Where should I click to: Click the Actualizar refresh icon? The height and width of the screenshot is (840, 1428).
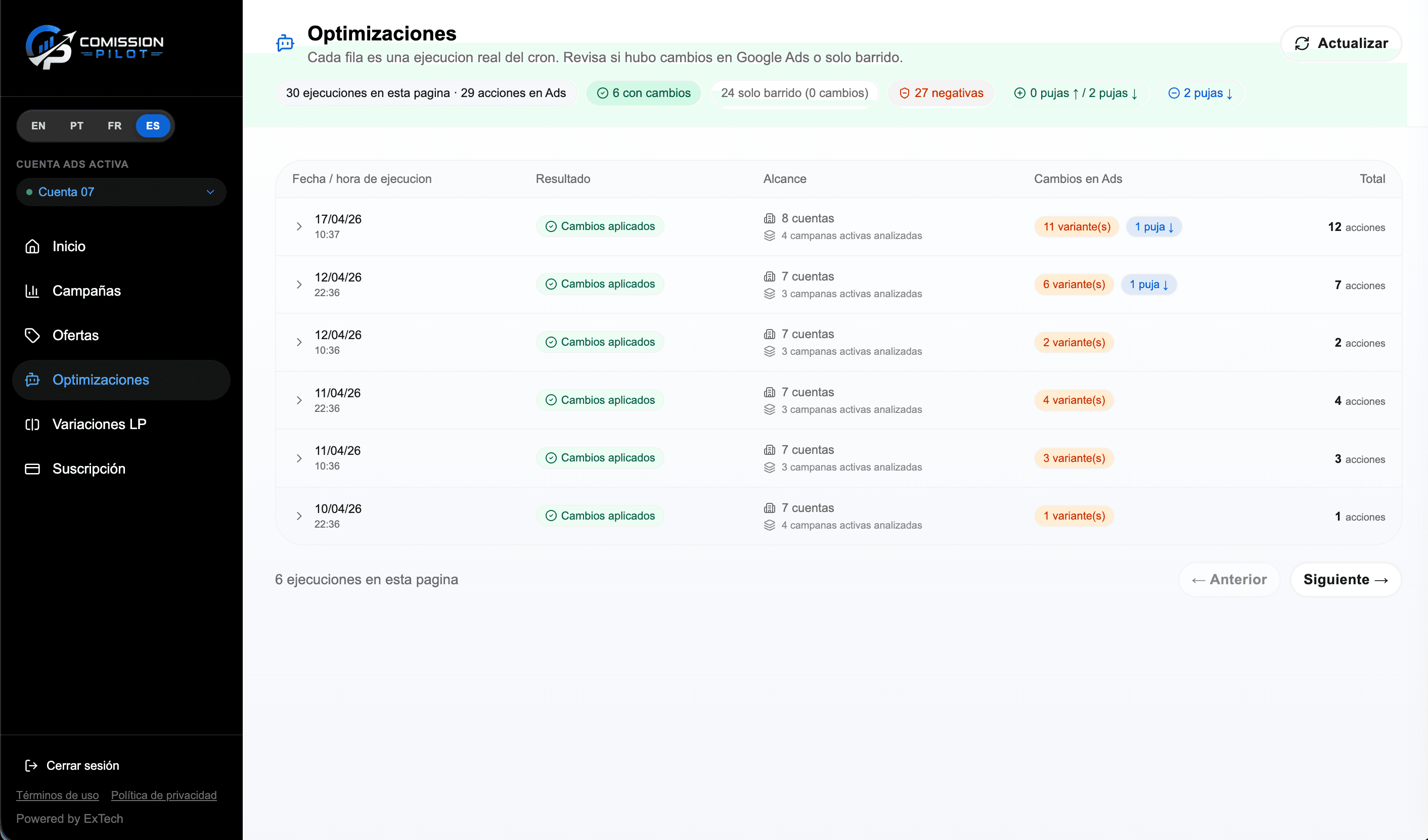pos(1302,43)
